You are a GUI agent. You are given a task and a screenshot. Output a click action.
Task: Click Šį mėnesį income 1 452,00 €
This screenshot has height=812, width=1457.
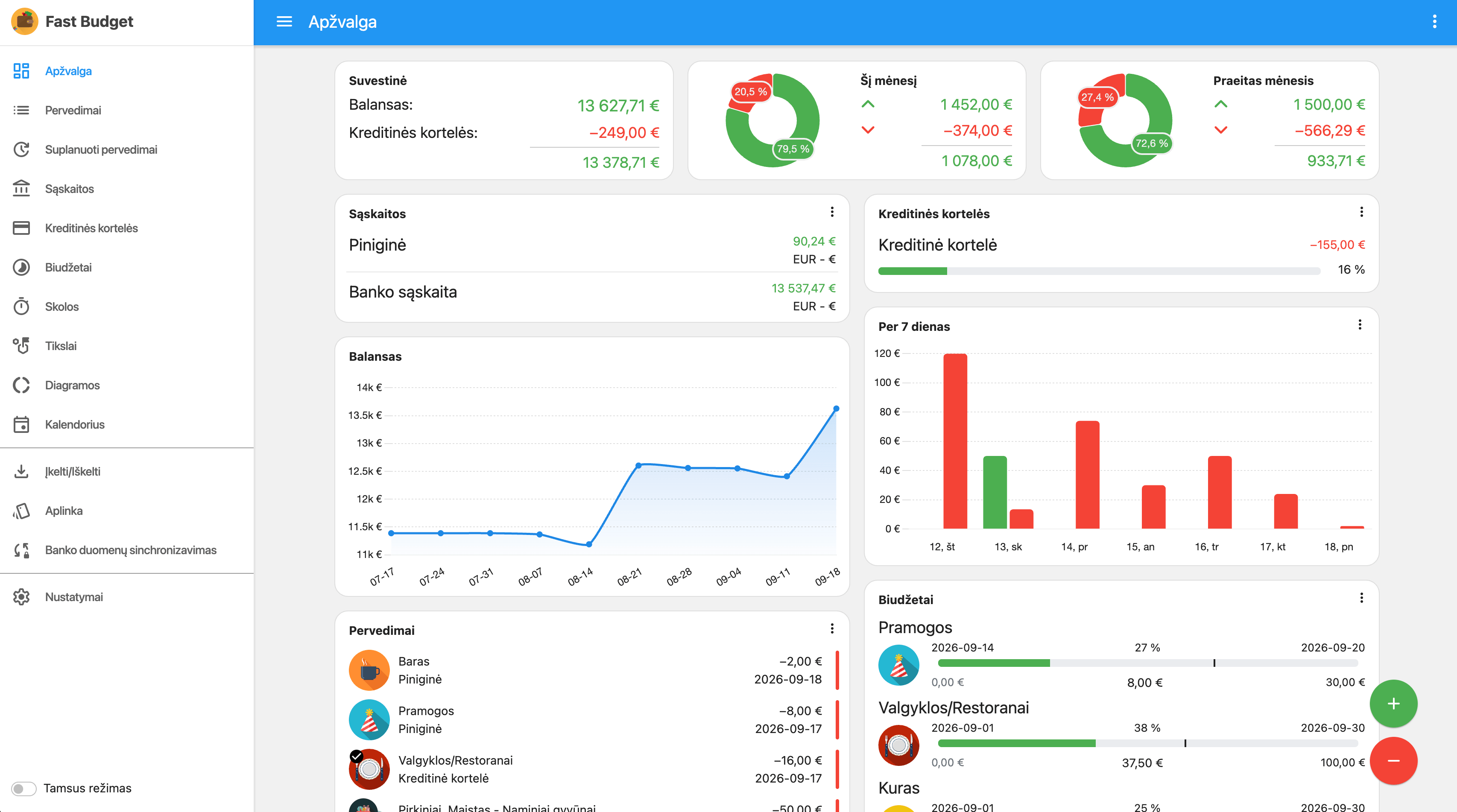pyautogui.click(x=976, y=105)
